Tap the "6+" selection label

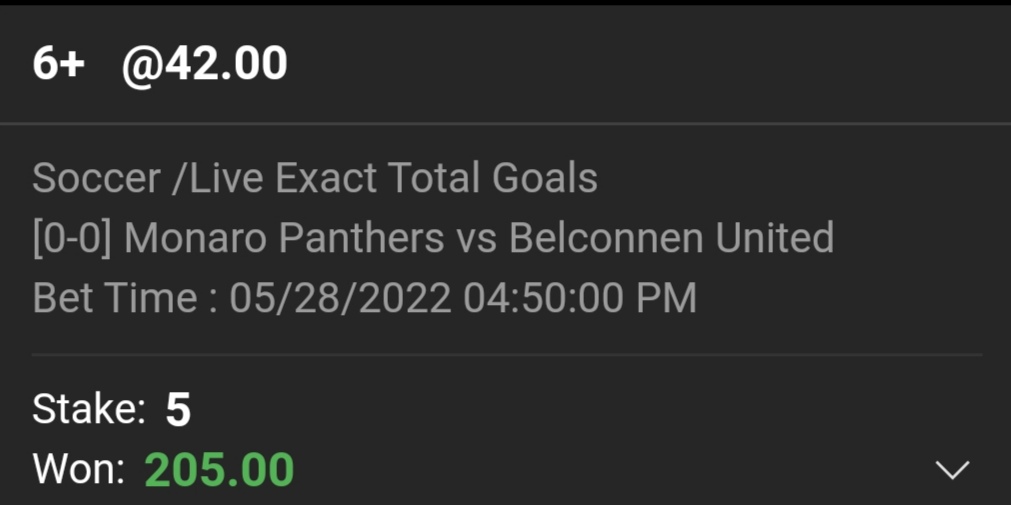(x=59, y=65)
